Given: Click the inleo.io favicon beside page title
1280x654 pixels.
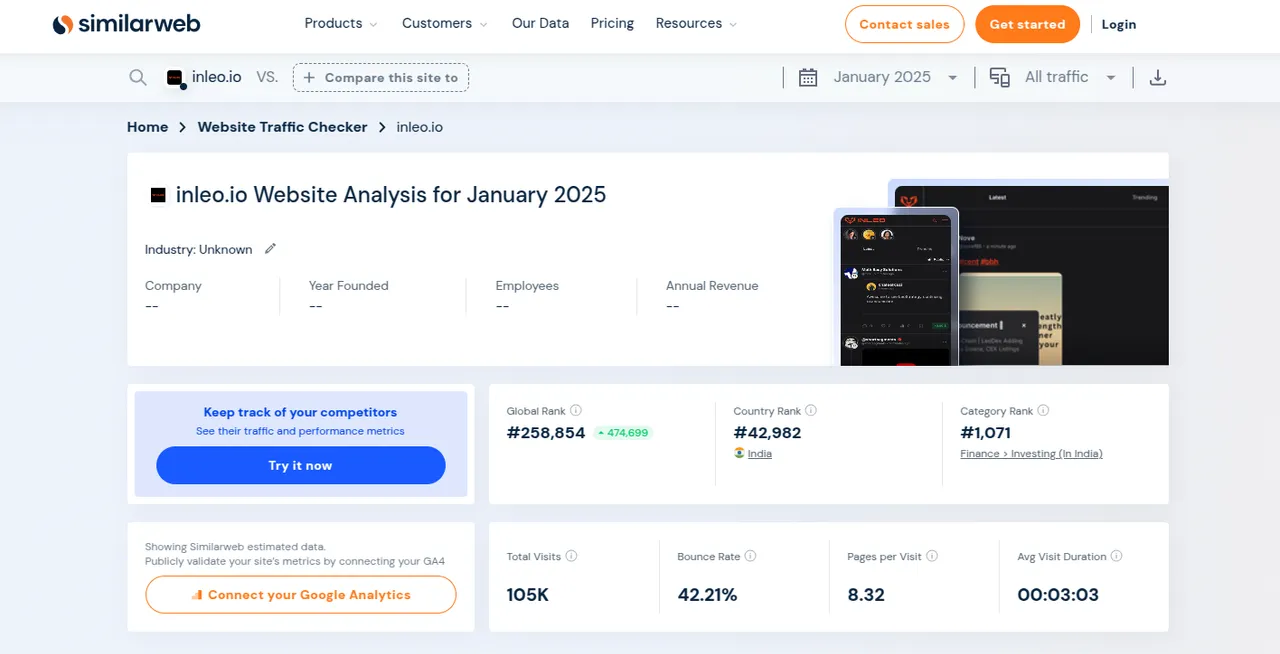Looking at the screenshot, I should coord(157,195).
